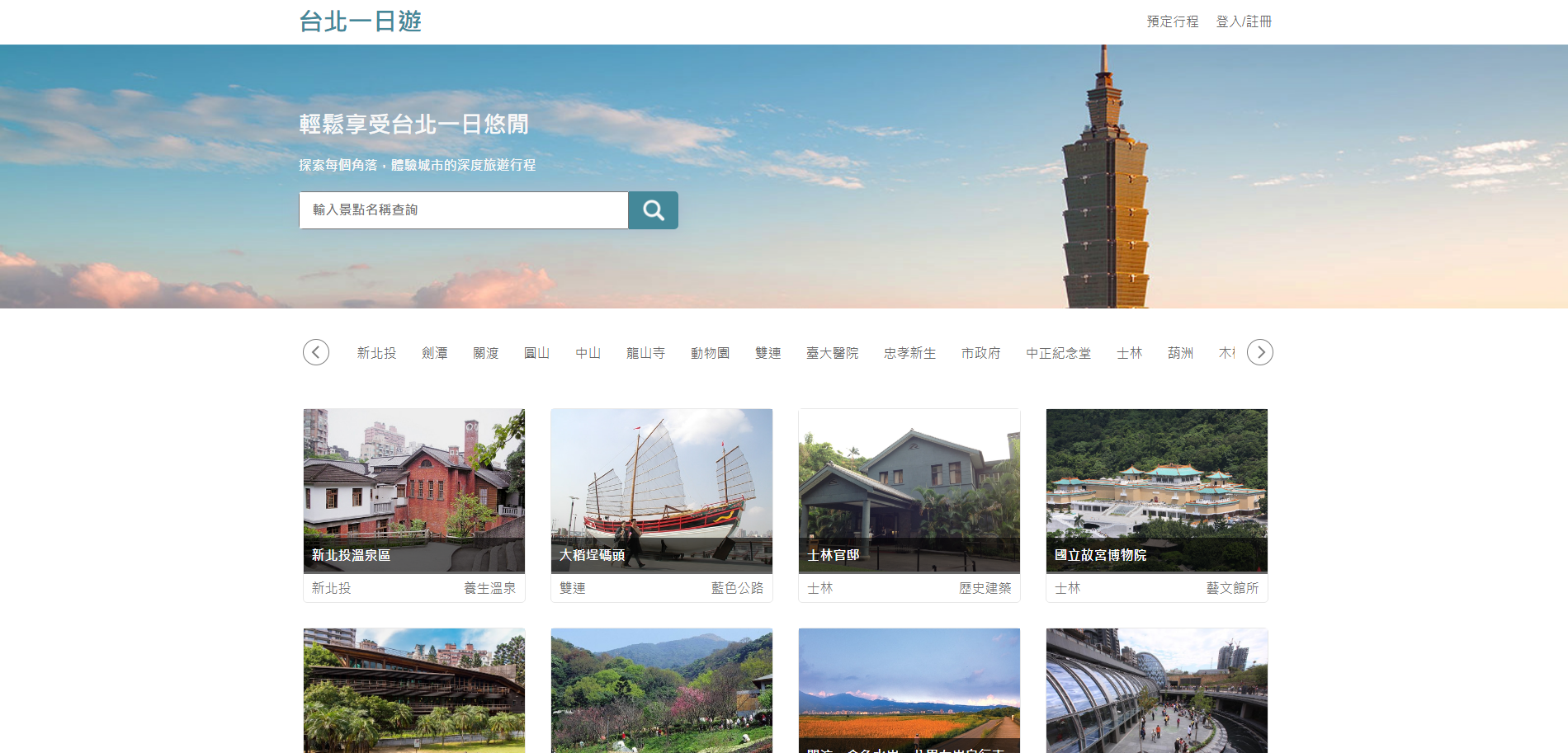The height and width of the screenshot is (753, 1568).
Task: Click the 輸入景點名稱查詢 search field
Action: [x=464, y=210]
